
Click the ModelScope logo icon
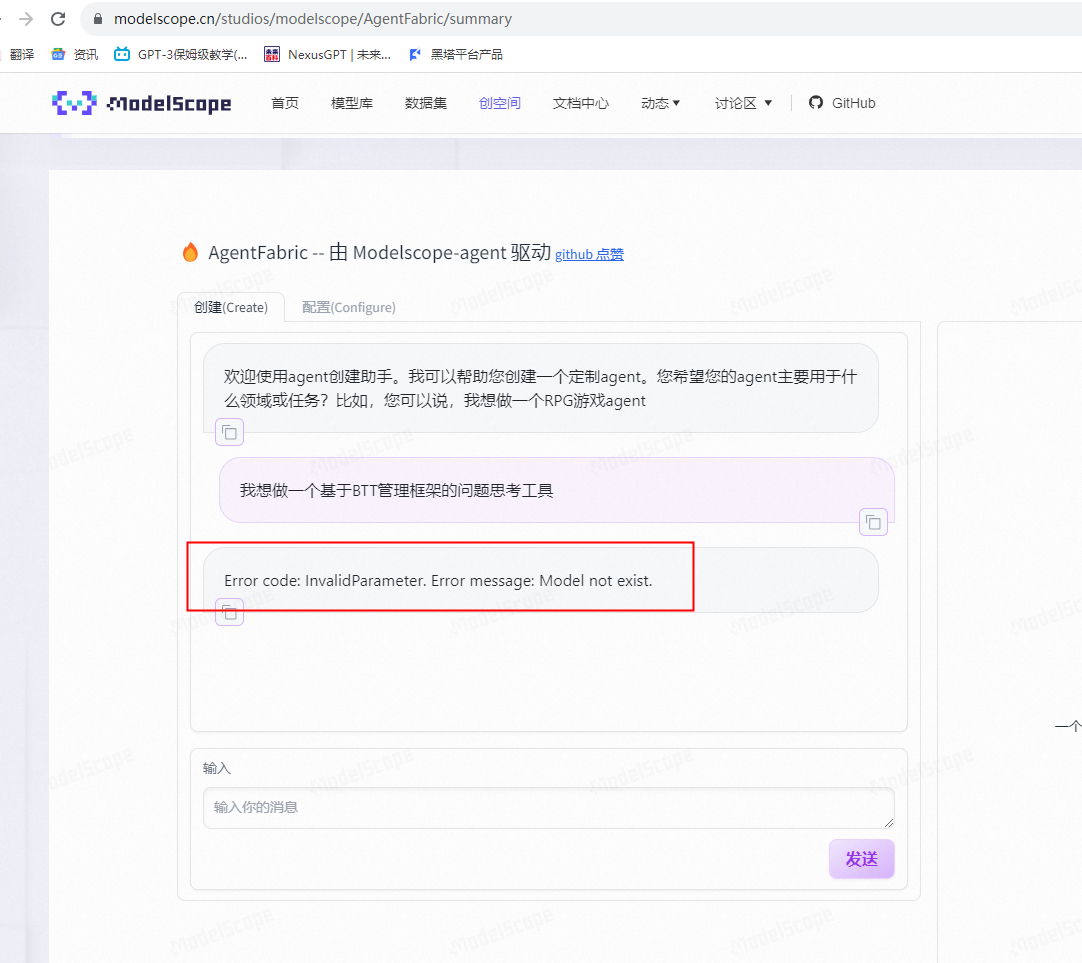[73, 103]
